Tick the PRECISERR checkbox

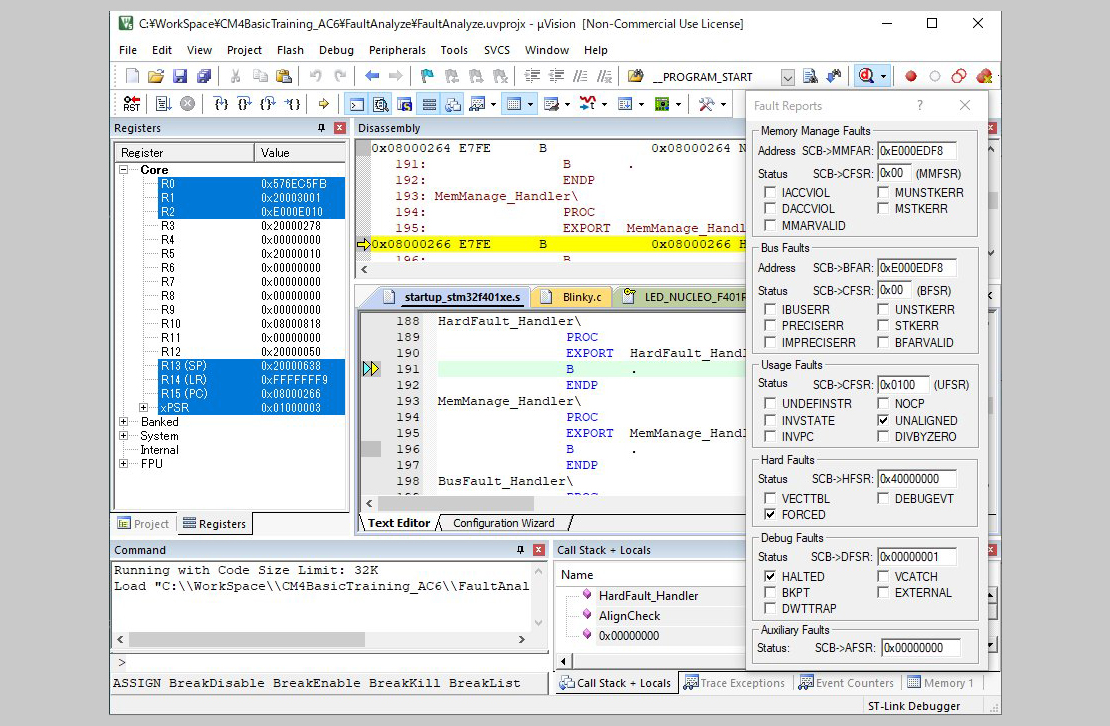click(x=769, y=325)
